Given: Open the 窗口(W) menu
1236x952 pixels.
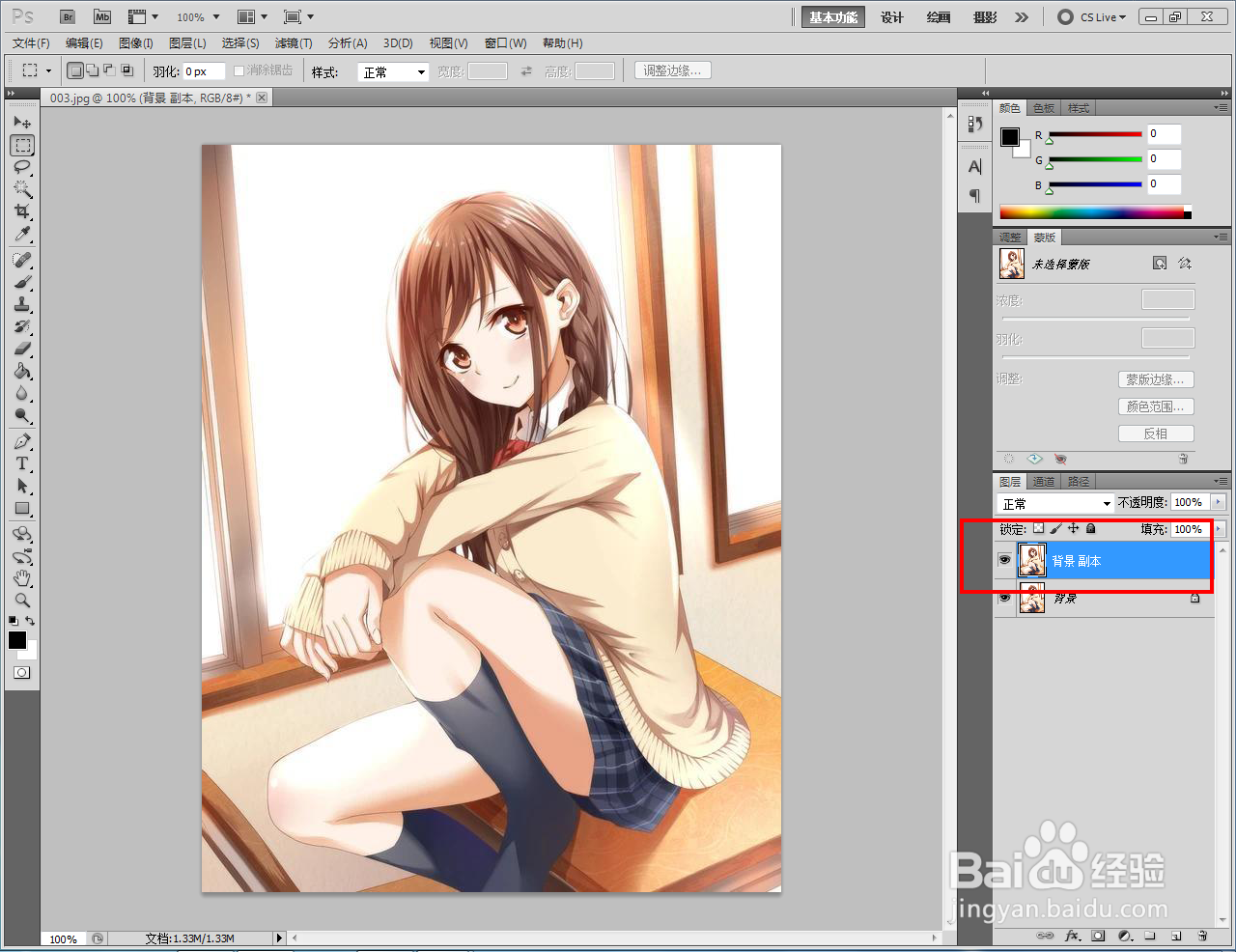Looking at the screenshot, I should [x=506, y=43].
